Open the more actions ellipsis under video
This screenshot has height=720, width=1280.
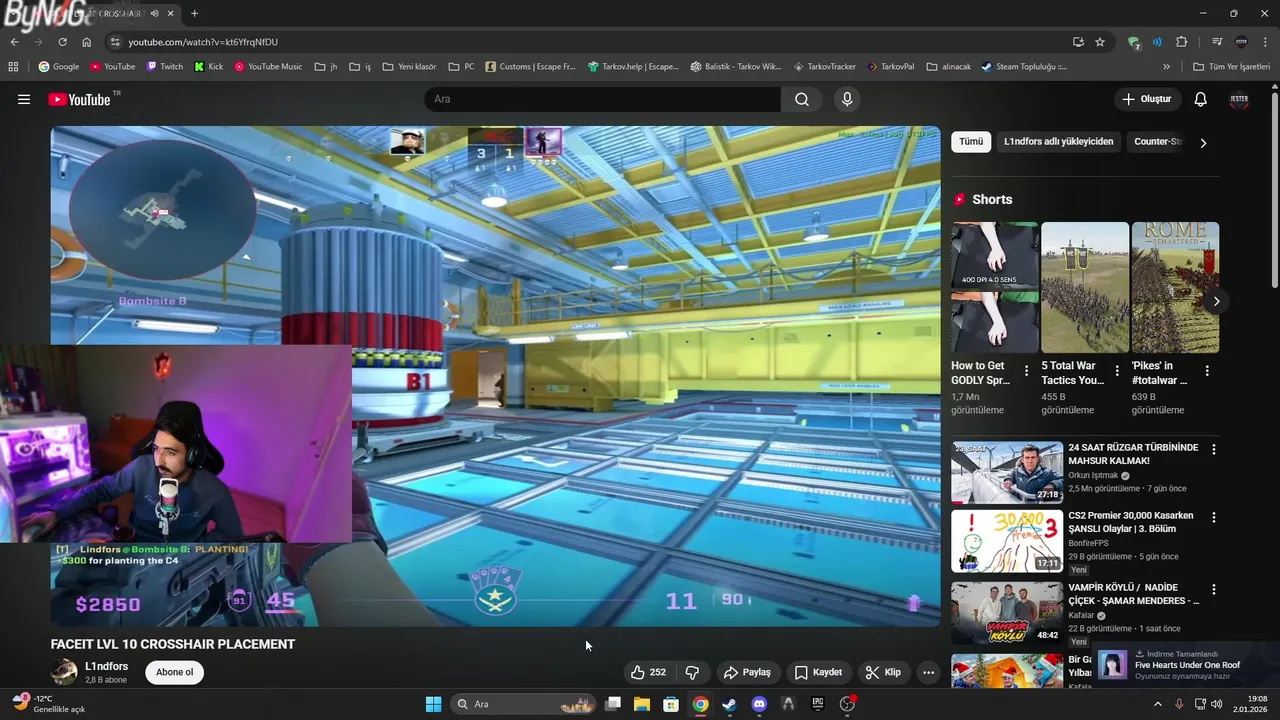(x=928, y=672)
